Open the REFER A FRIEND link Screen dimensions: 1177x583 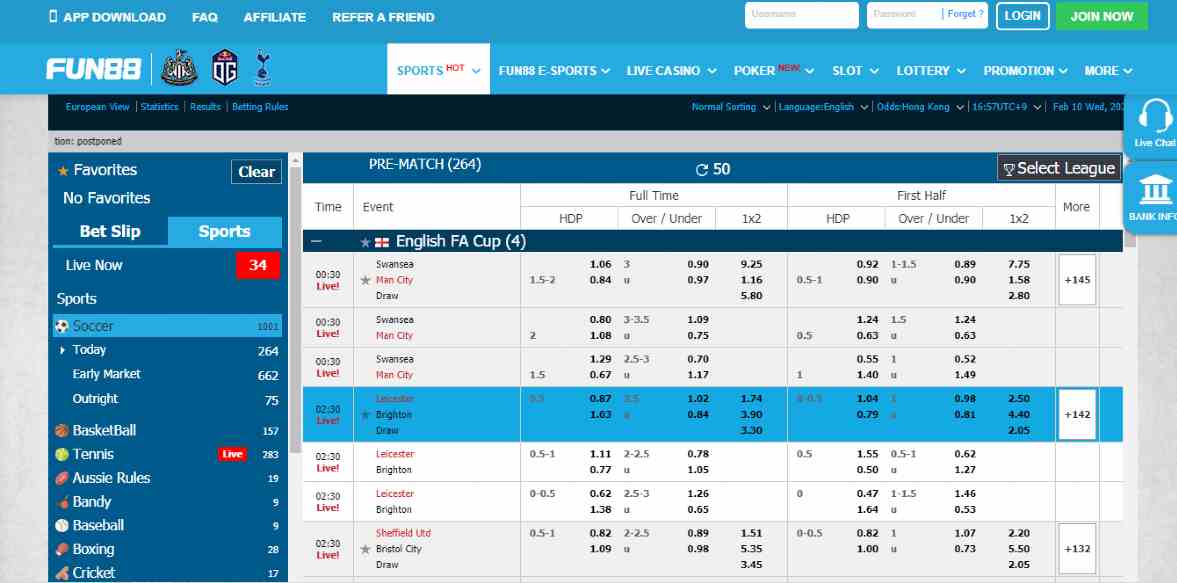coord(384,17)
